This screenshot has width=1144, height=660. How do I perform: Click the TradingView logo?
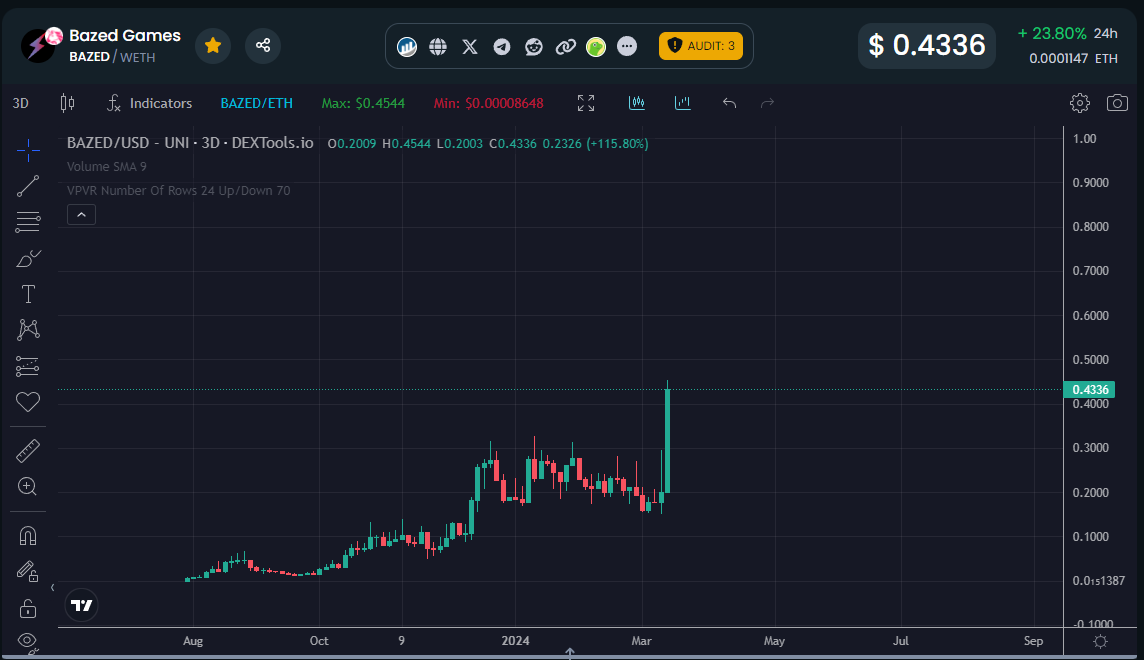pos(82,605)
